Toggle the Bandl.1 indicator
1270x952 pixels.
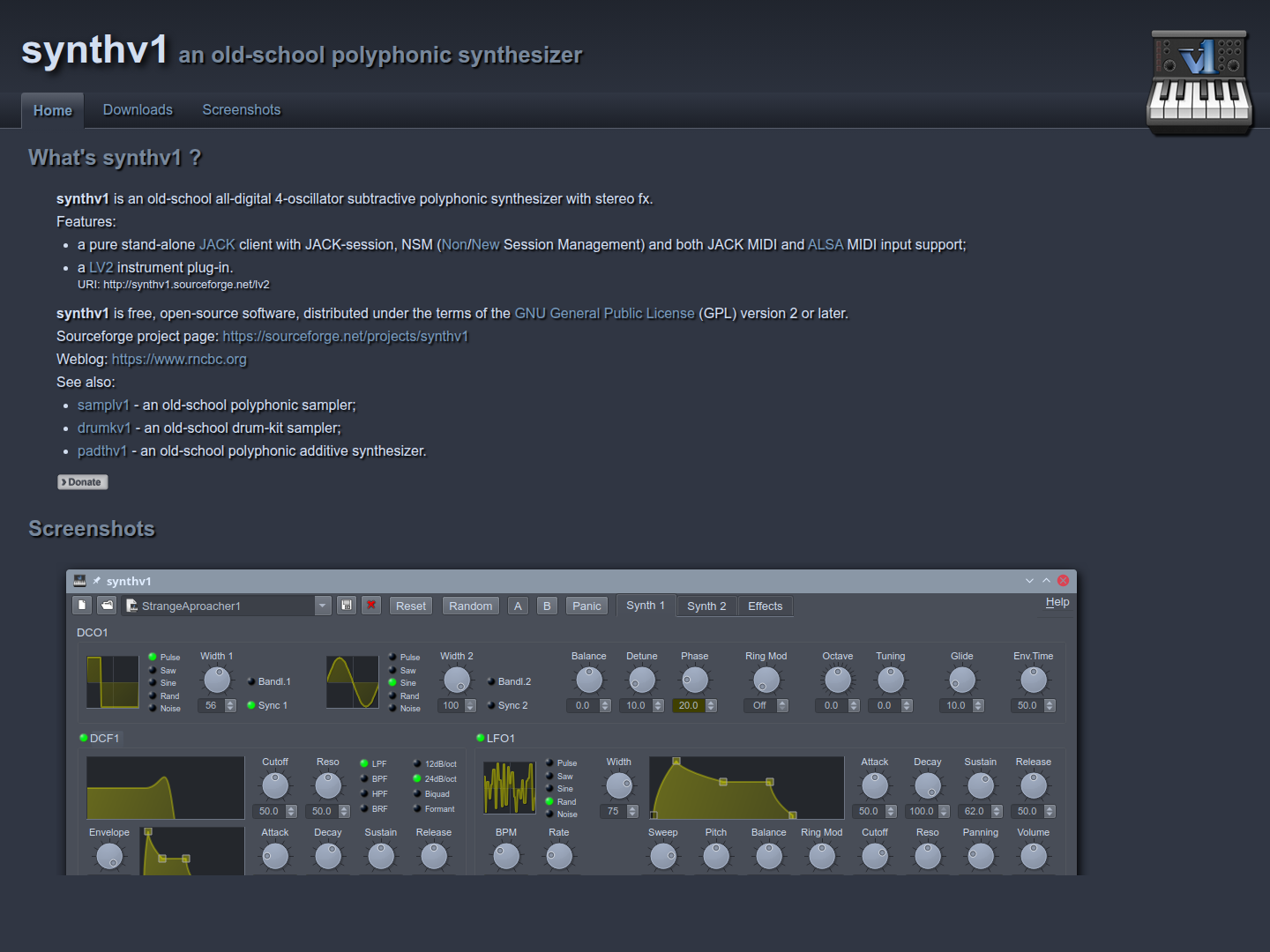tap(269, 681)
